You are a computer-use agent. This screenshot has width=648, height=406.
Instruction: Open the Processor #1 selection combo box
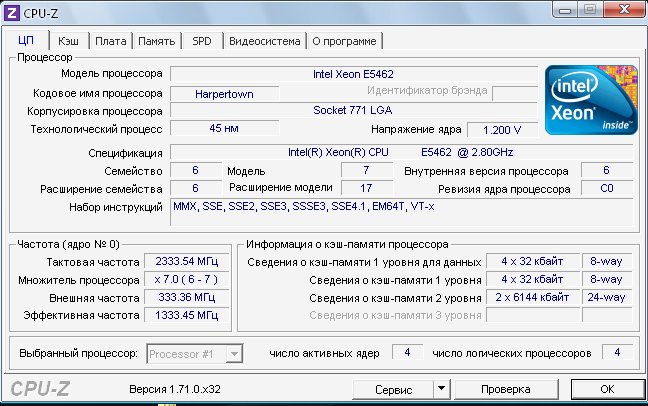coord(195,354)
